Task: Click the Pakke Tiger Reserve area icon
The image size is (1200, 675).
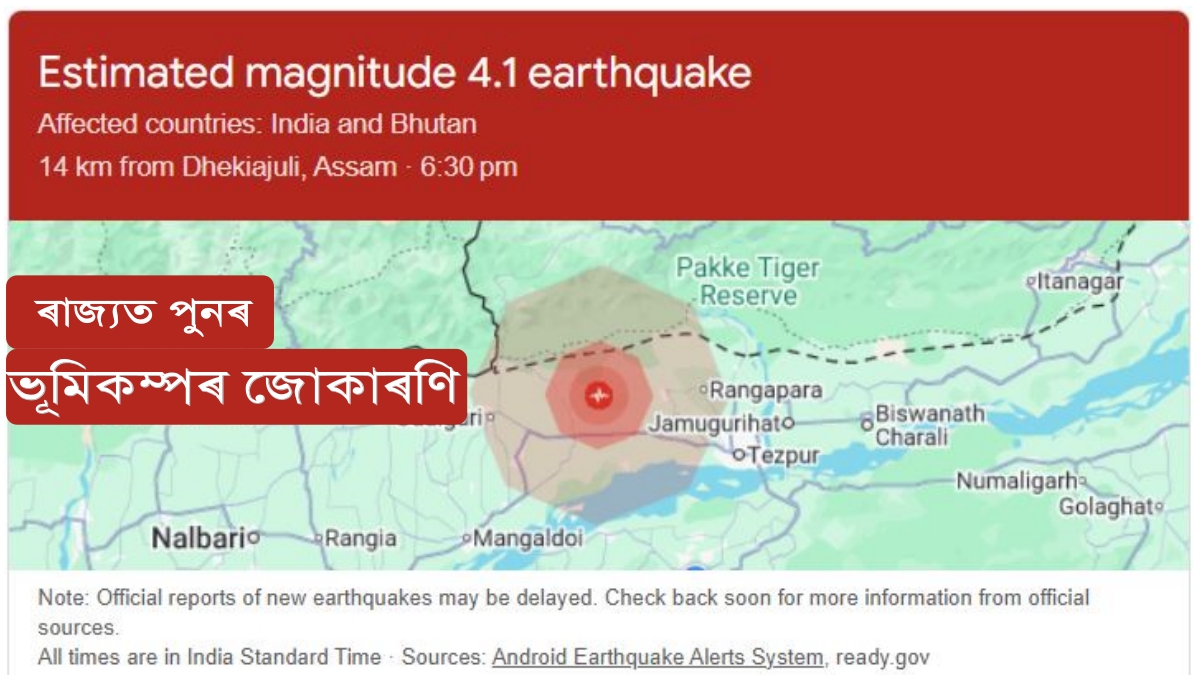Action: (748, 278)
